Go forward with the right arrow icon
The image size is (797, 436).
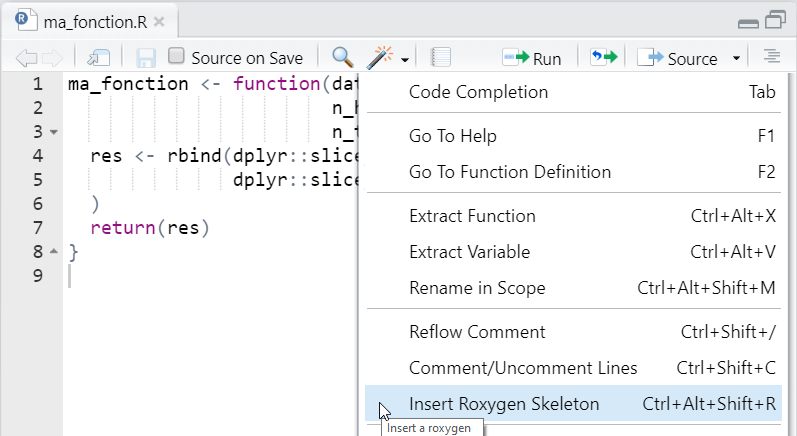tap(52, 58)
